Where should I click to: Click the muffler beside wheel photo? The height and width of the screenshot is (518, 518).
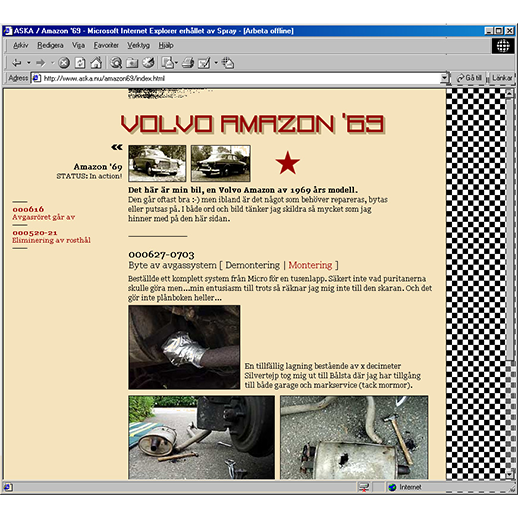(x=202, y=437)
